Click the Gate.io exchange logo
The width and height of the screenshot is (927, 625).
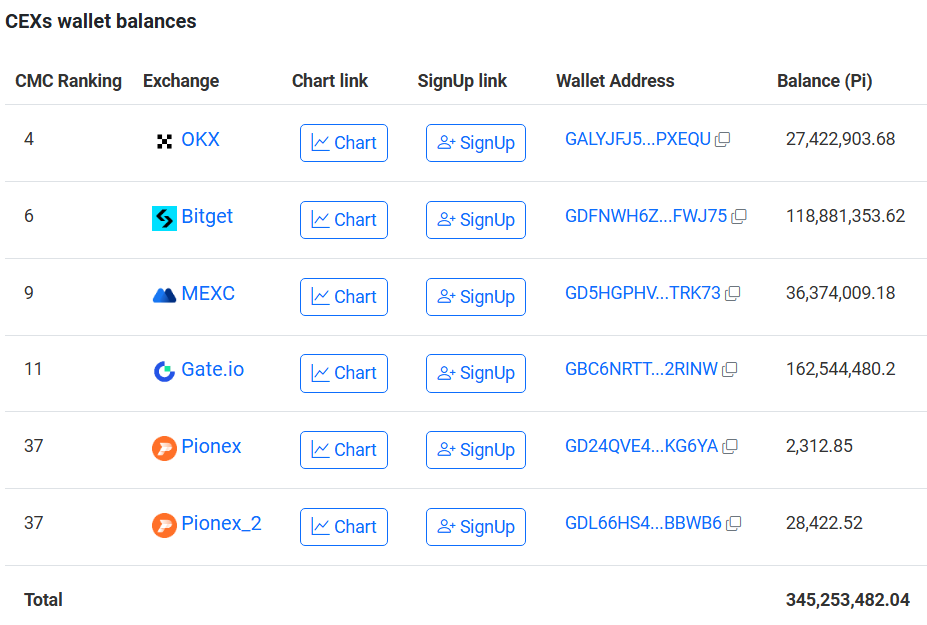[164, 371]
